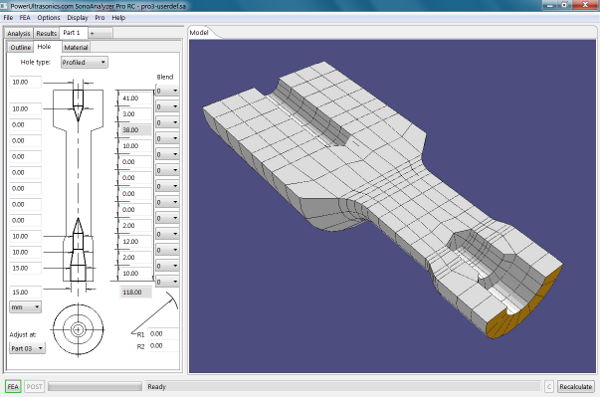The width and height of the screenshot is (600, 397).
Task: Open the Hole type Profiled dropdown
Action: pos(84,62)
